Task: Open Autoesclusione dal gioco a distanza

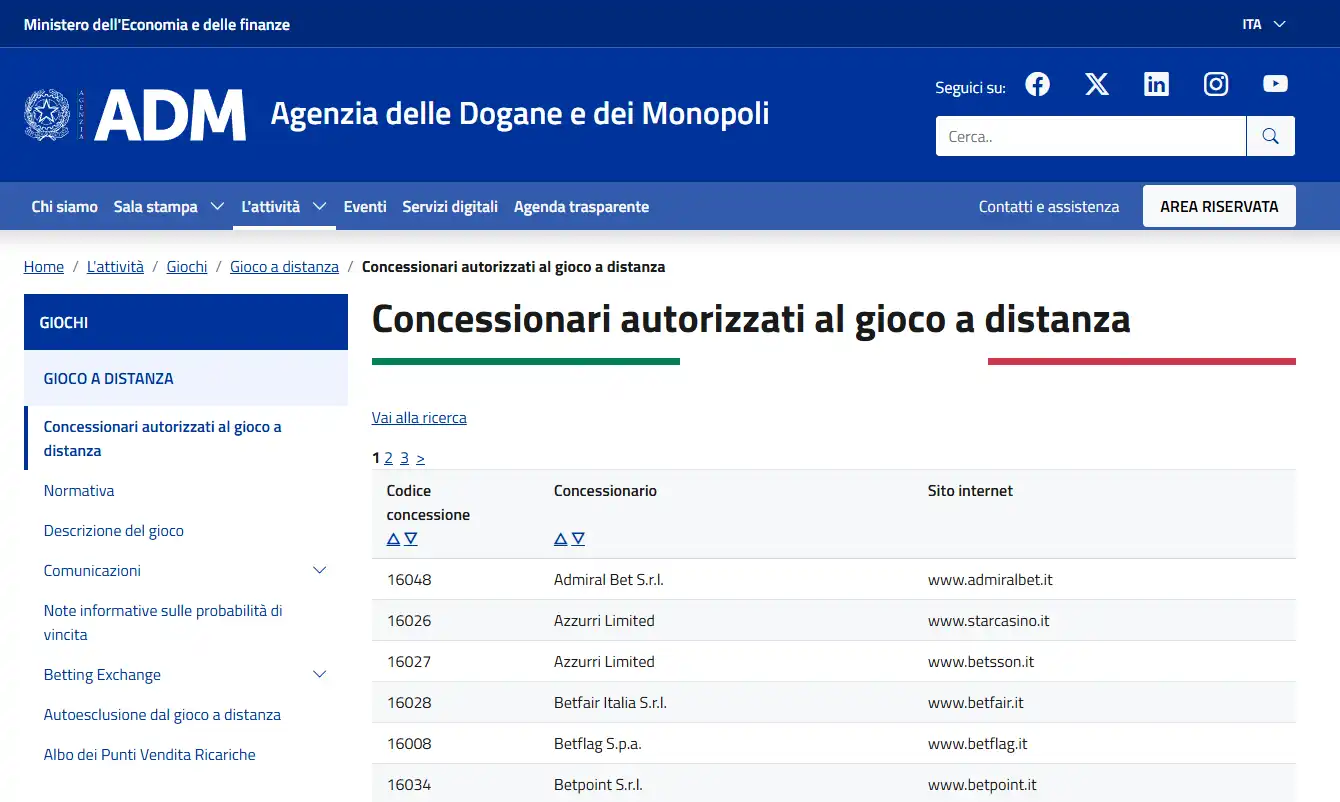Action: click(x=162, y=715)
